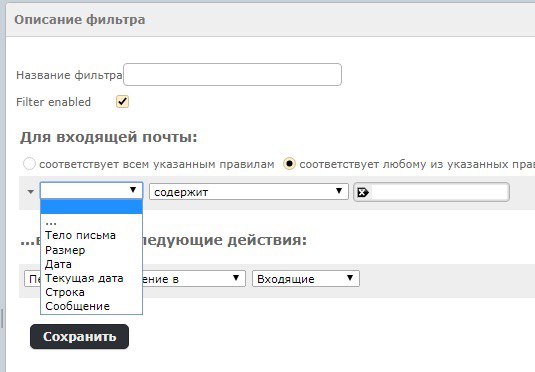
Task: Collapse the rule row triangle expander
Action: [x=31, y=192]
